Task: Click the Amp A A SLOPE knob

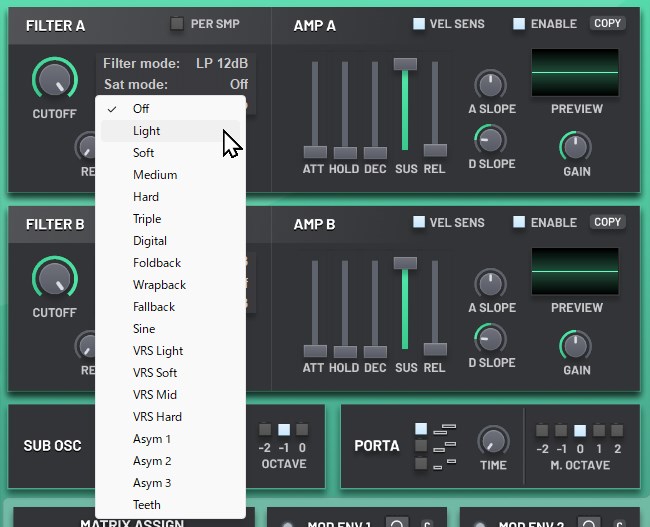Action: pos(490,84)
